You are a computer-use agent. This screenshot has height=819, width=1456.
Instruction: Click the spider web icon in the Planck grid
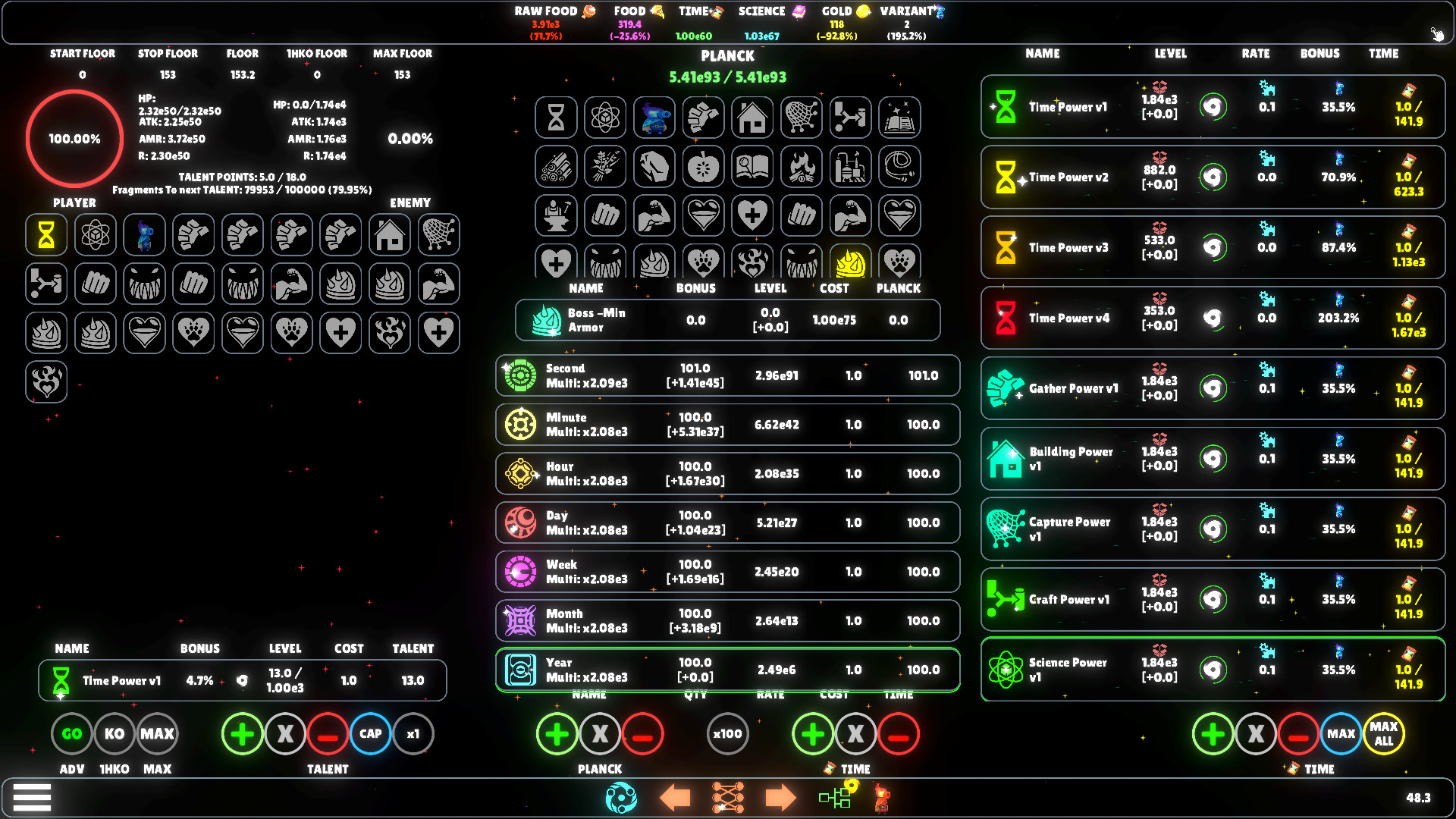coord(802,118)
